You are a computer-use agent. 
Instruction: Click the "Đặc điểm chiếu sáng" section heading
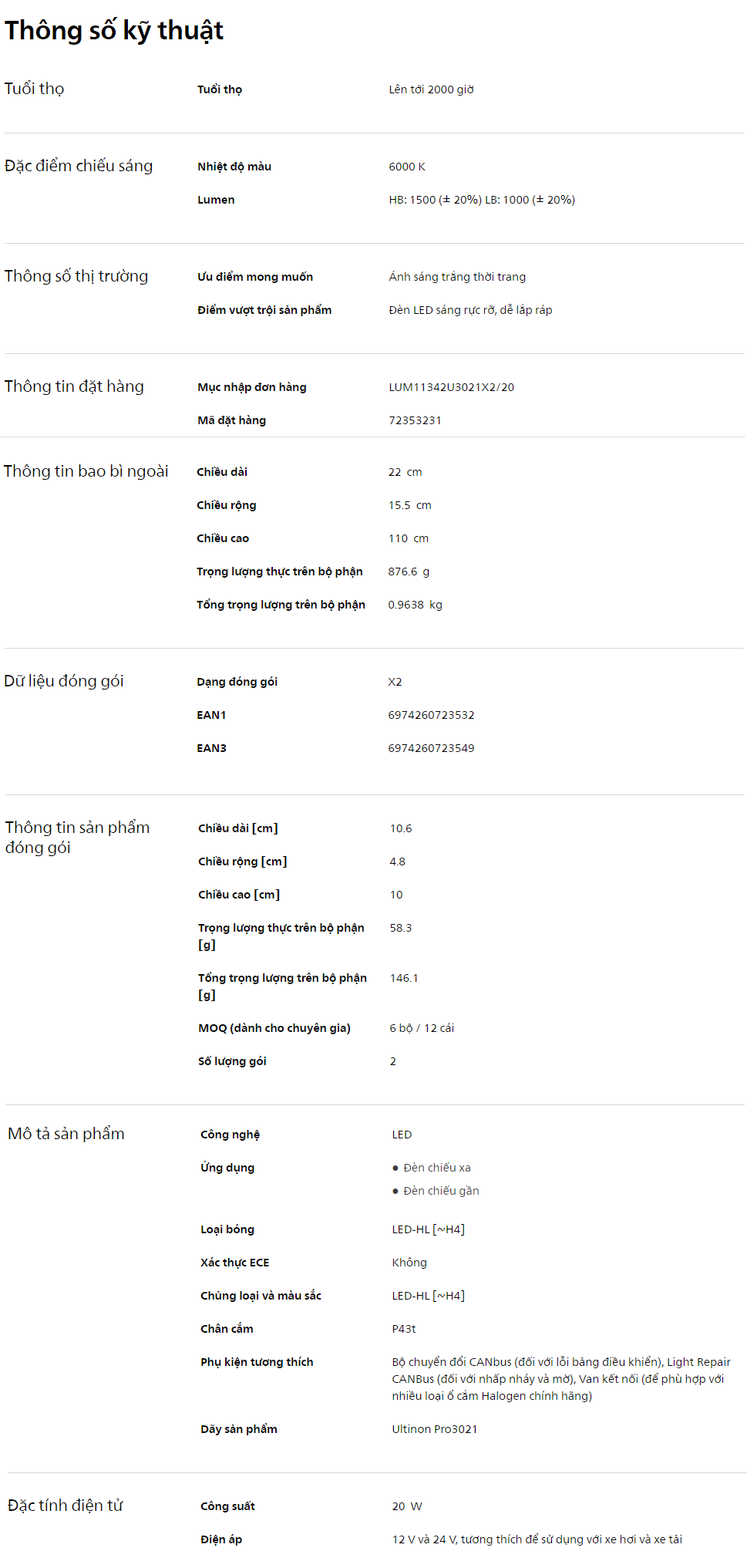coord(79,166)
